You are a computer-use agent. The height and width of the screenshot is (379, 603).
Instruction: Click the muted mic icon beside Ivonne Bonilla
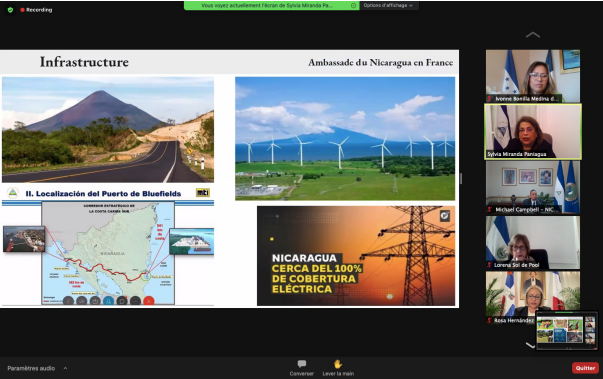pyautogui.click(x=490, y=99)
